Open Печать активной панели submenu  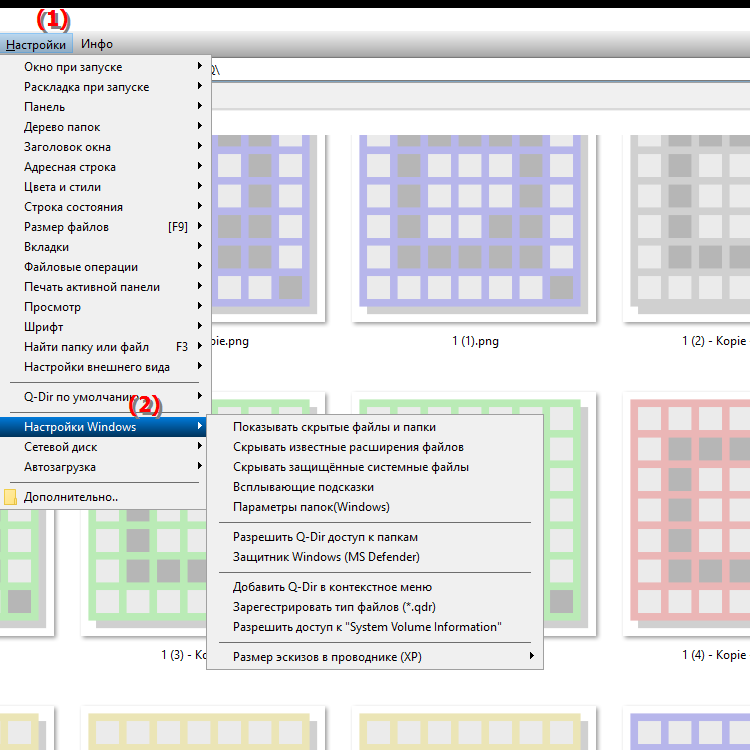coord(105,287)
